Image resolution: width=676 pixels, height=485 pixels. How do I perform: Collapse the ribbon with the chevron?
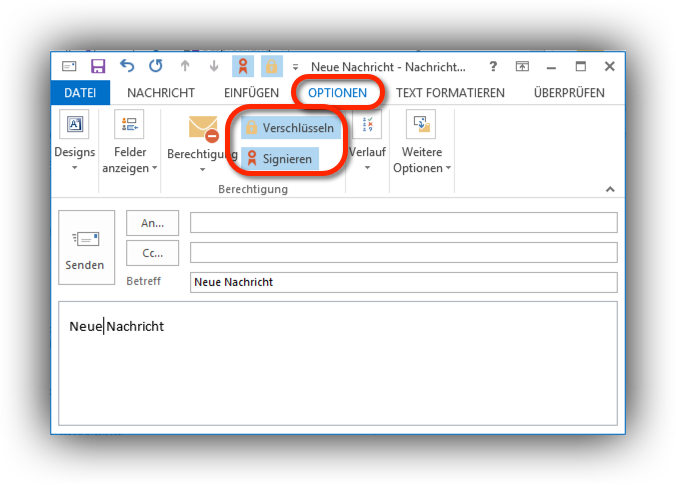pyautogui.click(x=610, y=189)
